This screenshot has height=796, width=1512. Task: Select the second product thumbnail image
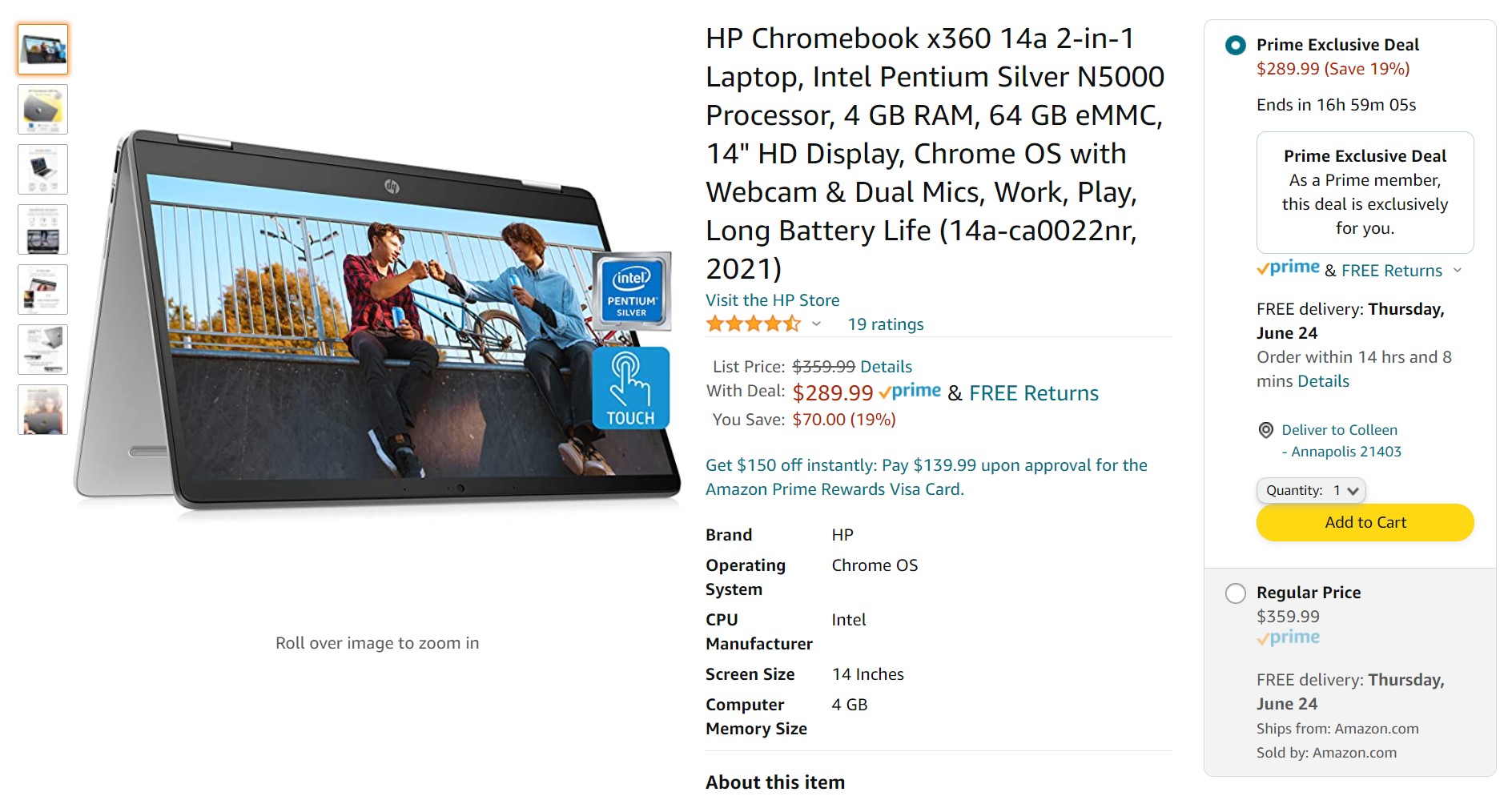(43, 110)
